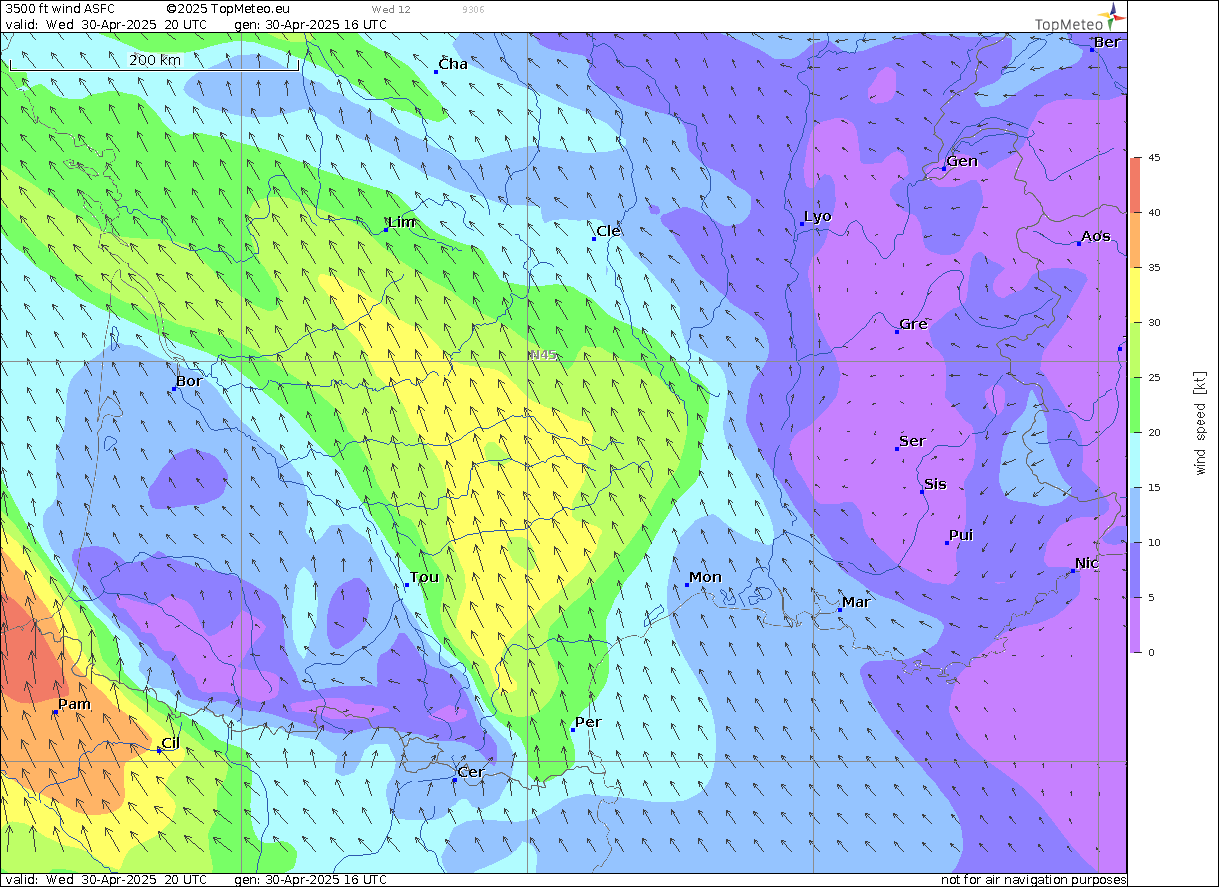This screenshot has height=887, width=1219.
Task: Click the Ber city label
Action: click(1107, 42)
